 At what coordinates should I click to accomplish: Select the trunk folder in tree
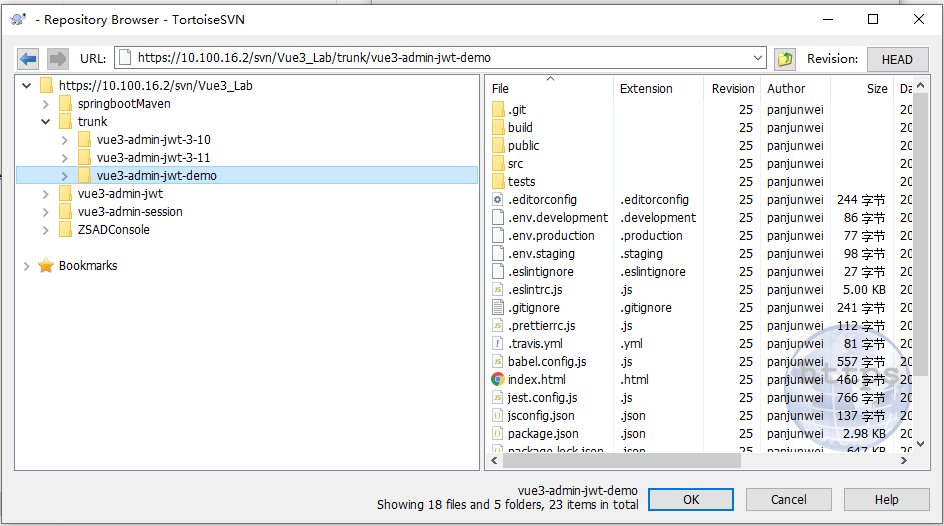pyautogui.click(x=92, y=122)
